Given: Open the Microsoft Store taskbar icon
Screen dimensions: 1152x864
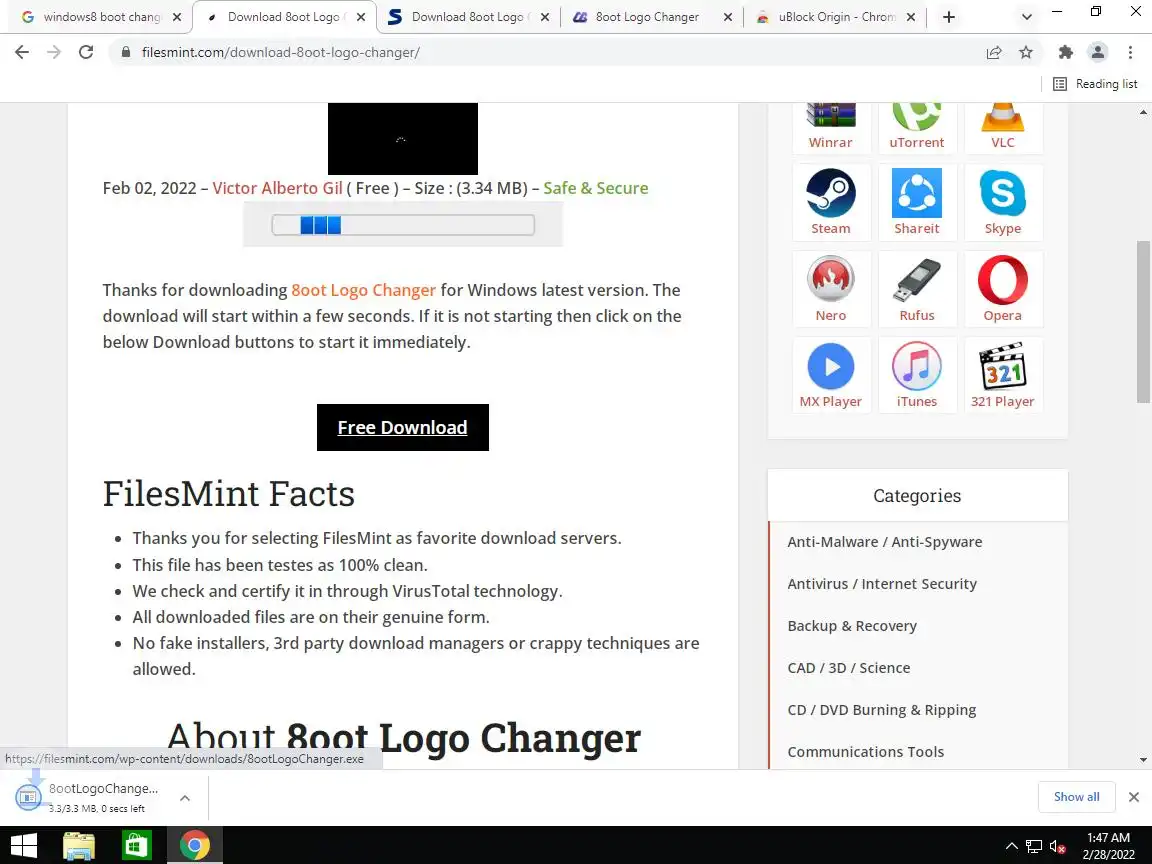Looking at the screenshot, I should click(x=136, y=846).
